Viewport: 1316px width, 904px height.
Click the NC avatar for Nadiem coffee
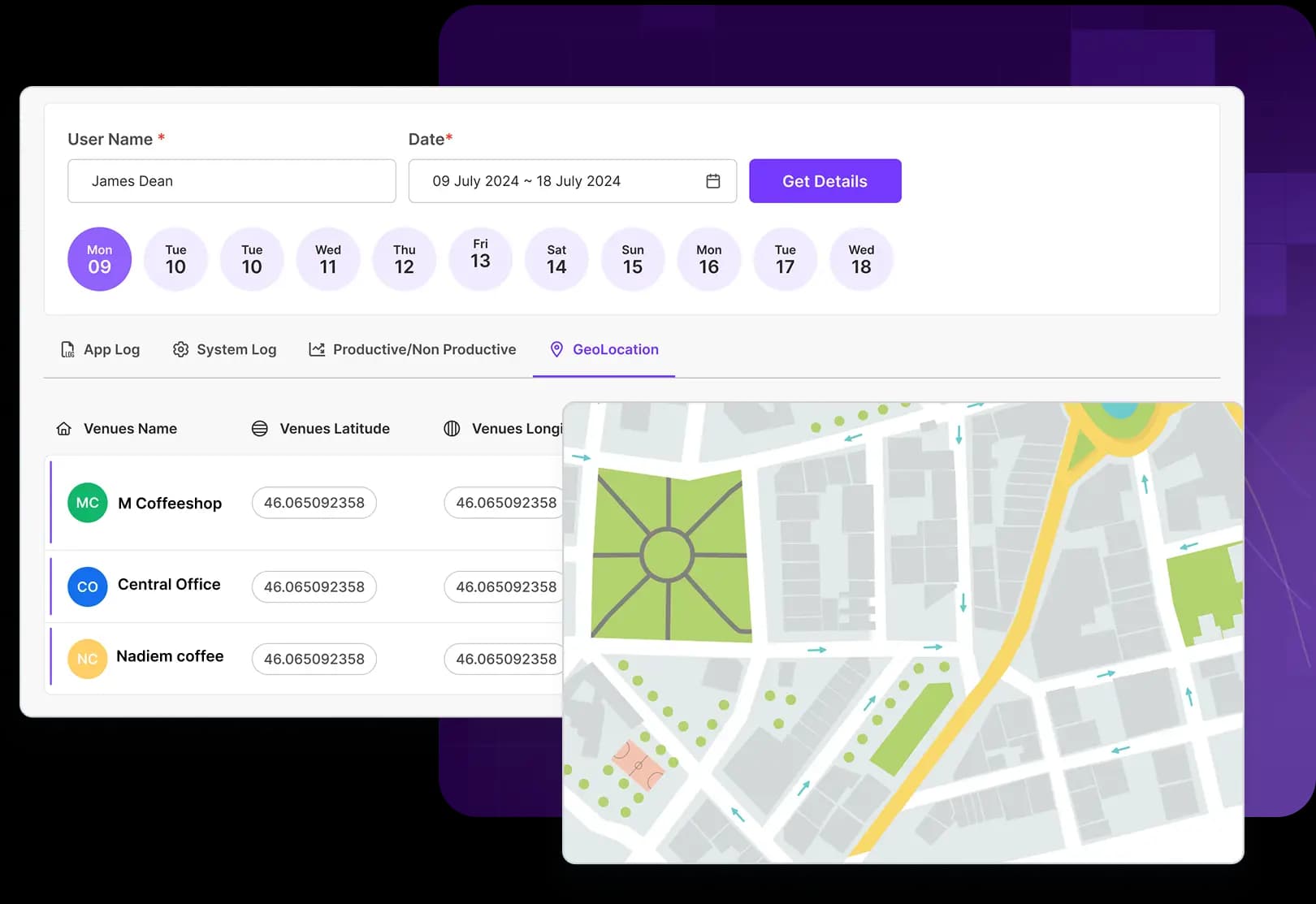pos(87,659)
